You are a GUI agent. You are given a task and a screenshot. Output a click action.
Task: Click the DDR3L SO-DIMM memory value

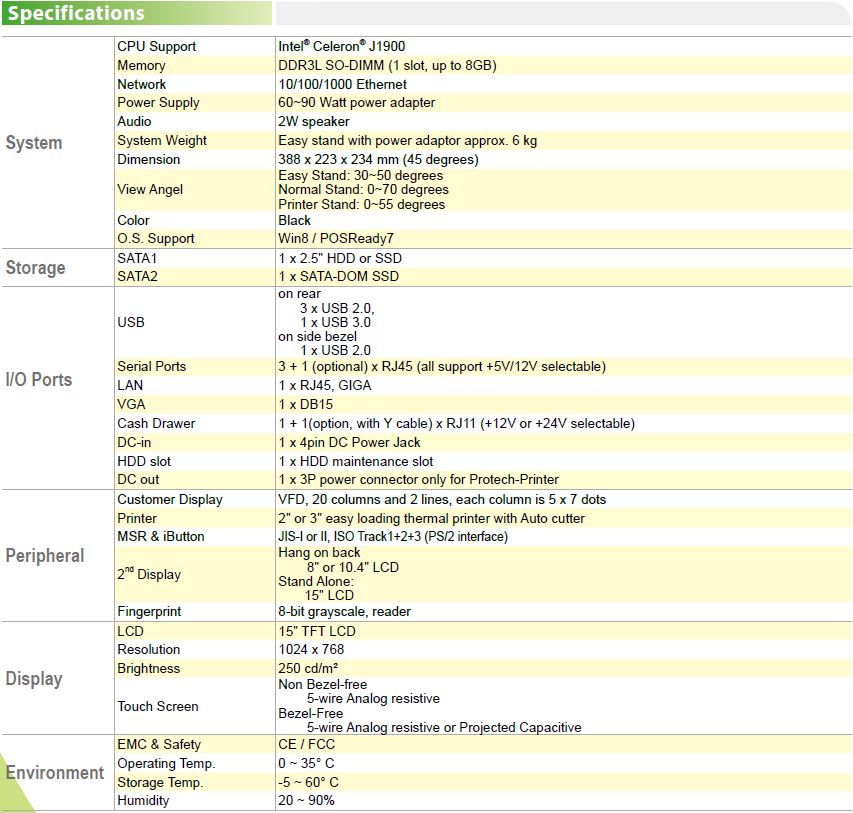click(x=387, y=65)
